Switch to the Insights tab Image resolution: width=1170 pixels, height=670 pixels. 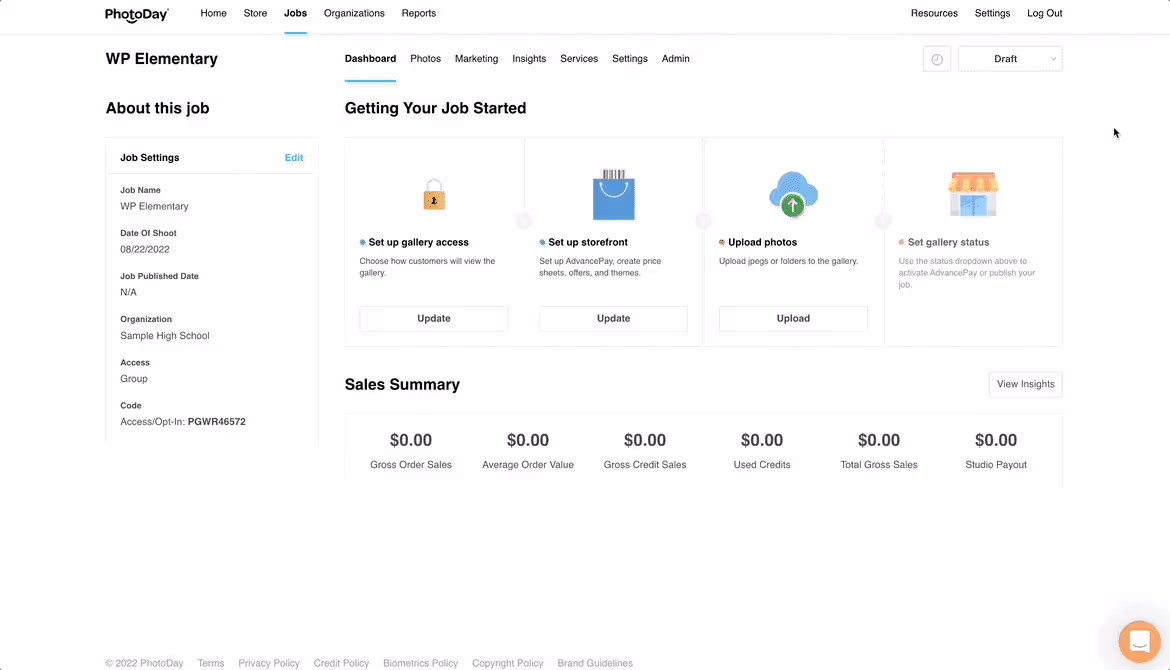tap(529, 59)
